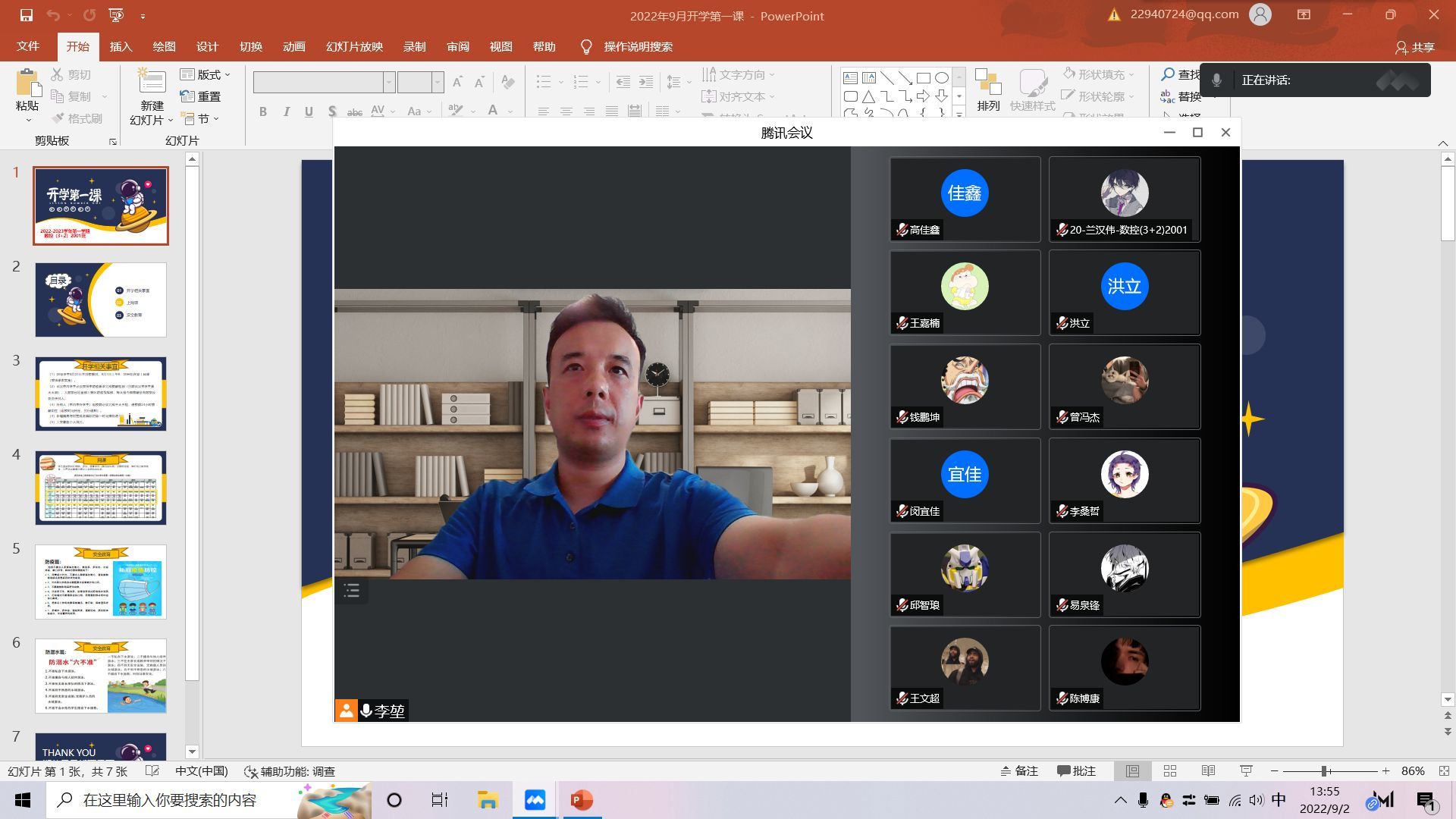Click the Reset slide button

click(201, 96)
